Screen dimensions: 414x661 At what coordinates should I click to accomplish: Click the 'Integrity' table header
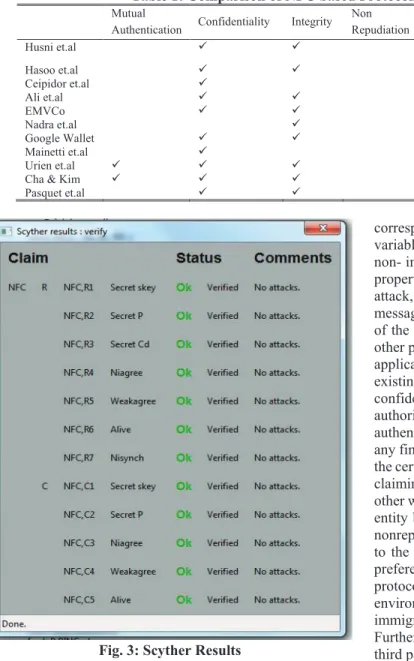(312, 21)
